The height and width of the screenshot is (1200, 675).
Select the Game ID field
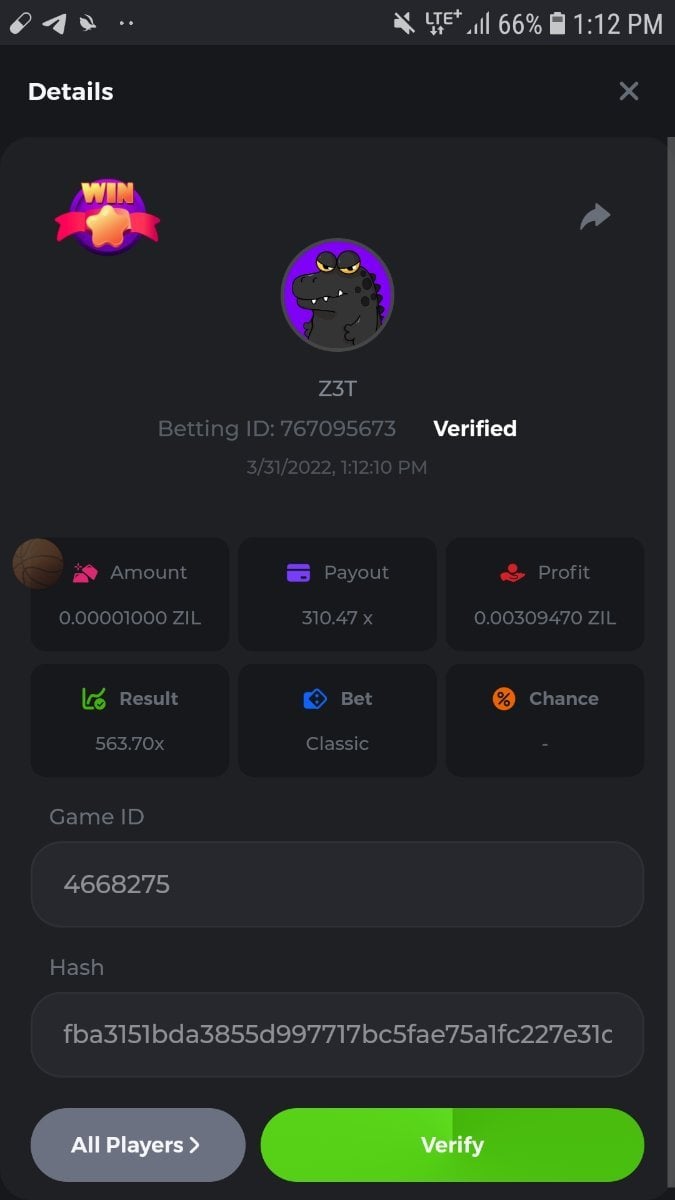tap(337, 884)
